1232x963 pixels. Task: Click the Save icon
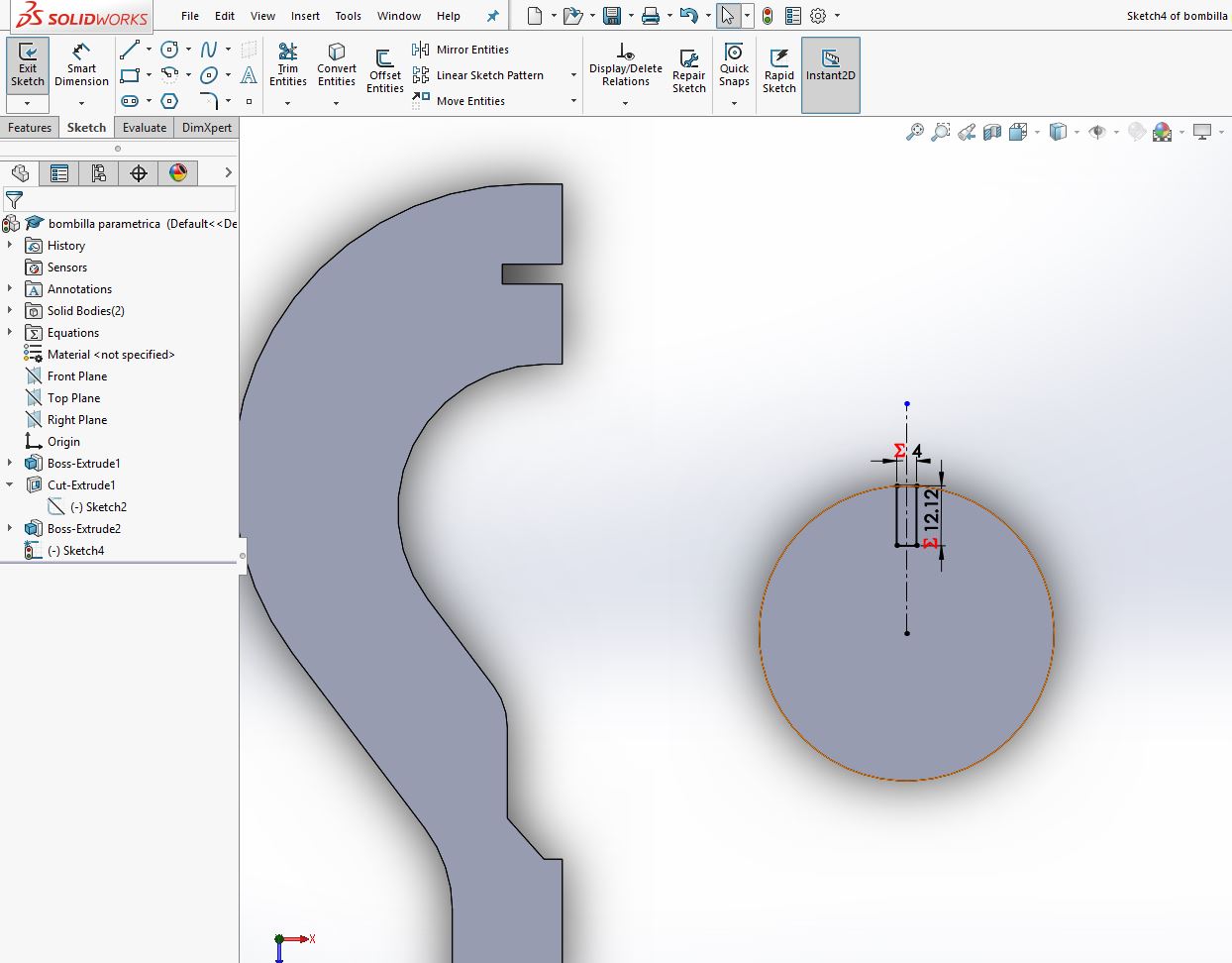pyautogui.click(x=612, y=16)
